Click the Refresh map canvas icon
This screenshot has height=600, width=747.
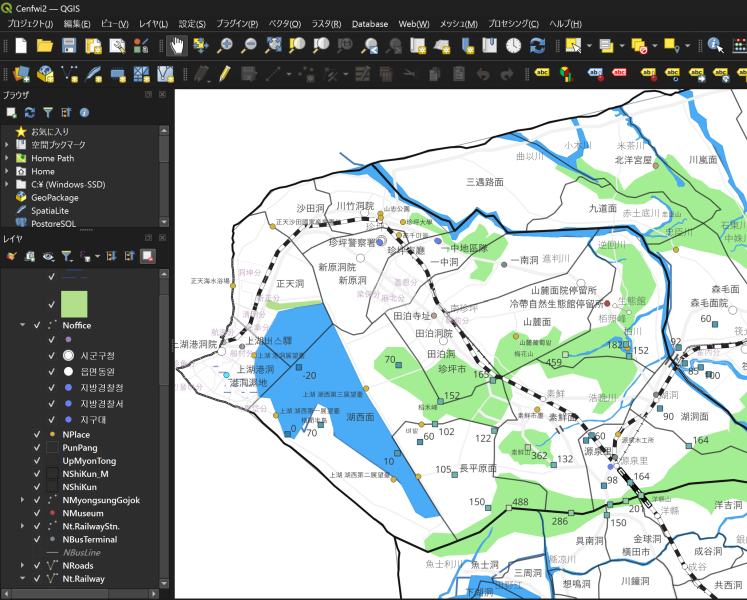pos(537,46)
